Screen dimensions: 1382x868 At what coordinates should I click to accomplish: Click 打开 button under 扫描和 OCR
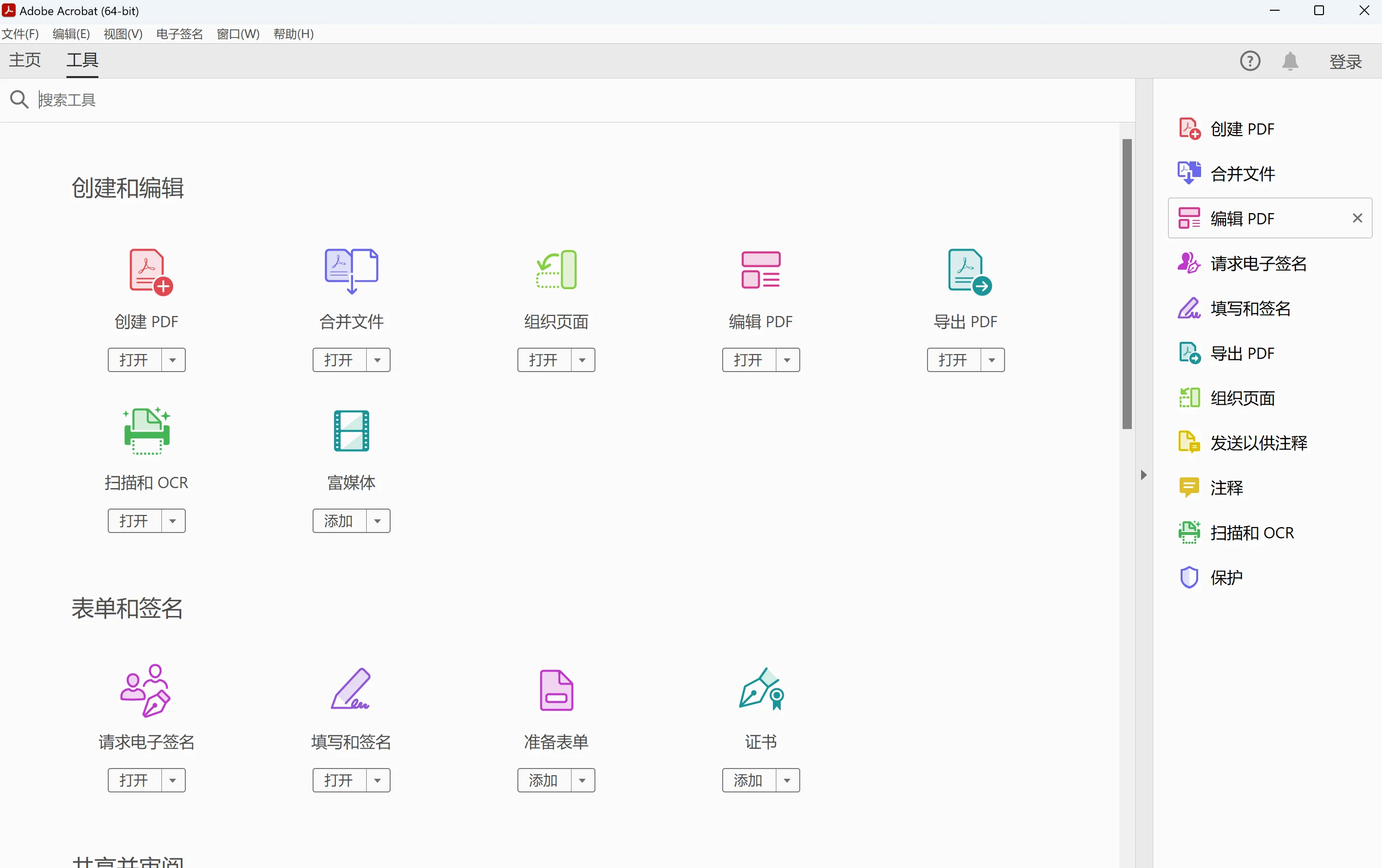134,521
